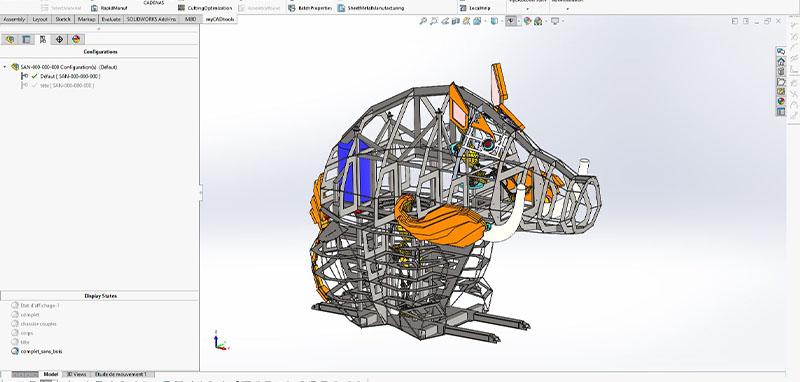Open the Etude de mouvement 1 tab
Image resolution: width=800 pixels, height=382 pixels.
pyautogui.click(x=123, y=374)
